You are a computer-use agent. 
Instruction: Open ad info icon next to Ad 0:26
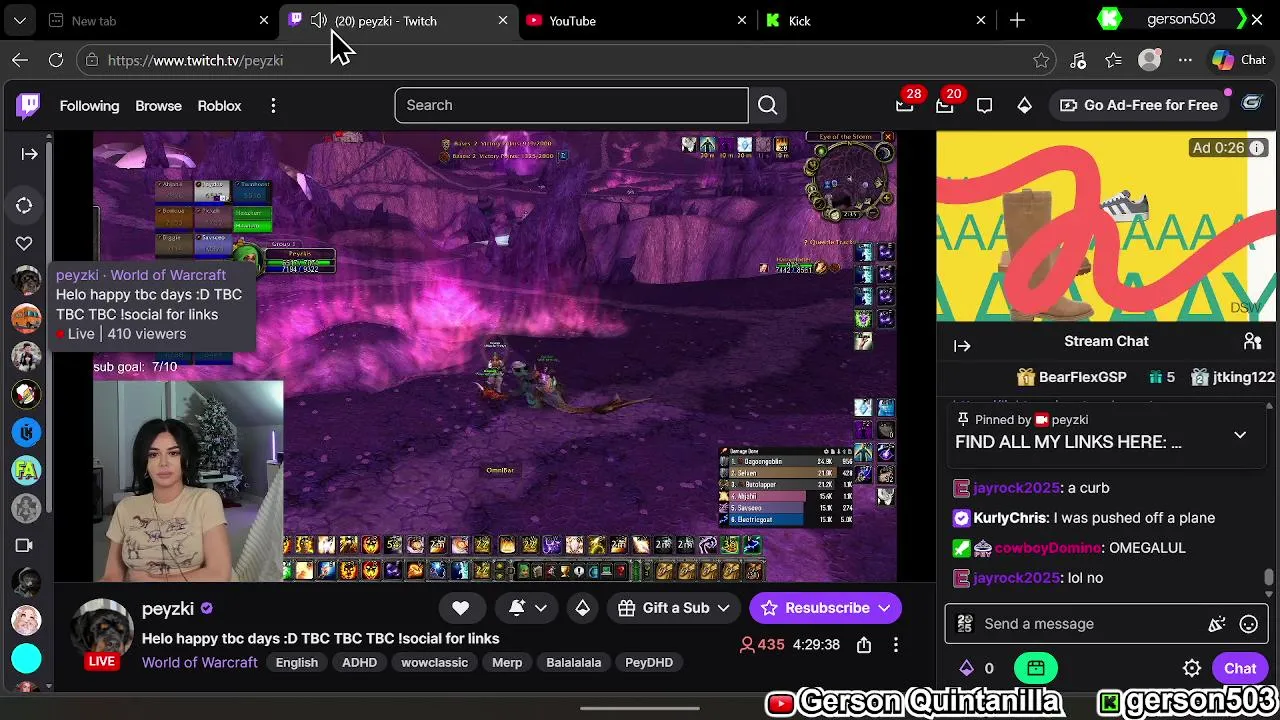click(1257, 148)
